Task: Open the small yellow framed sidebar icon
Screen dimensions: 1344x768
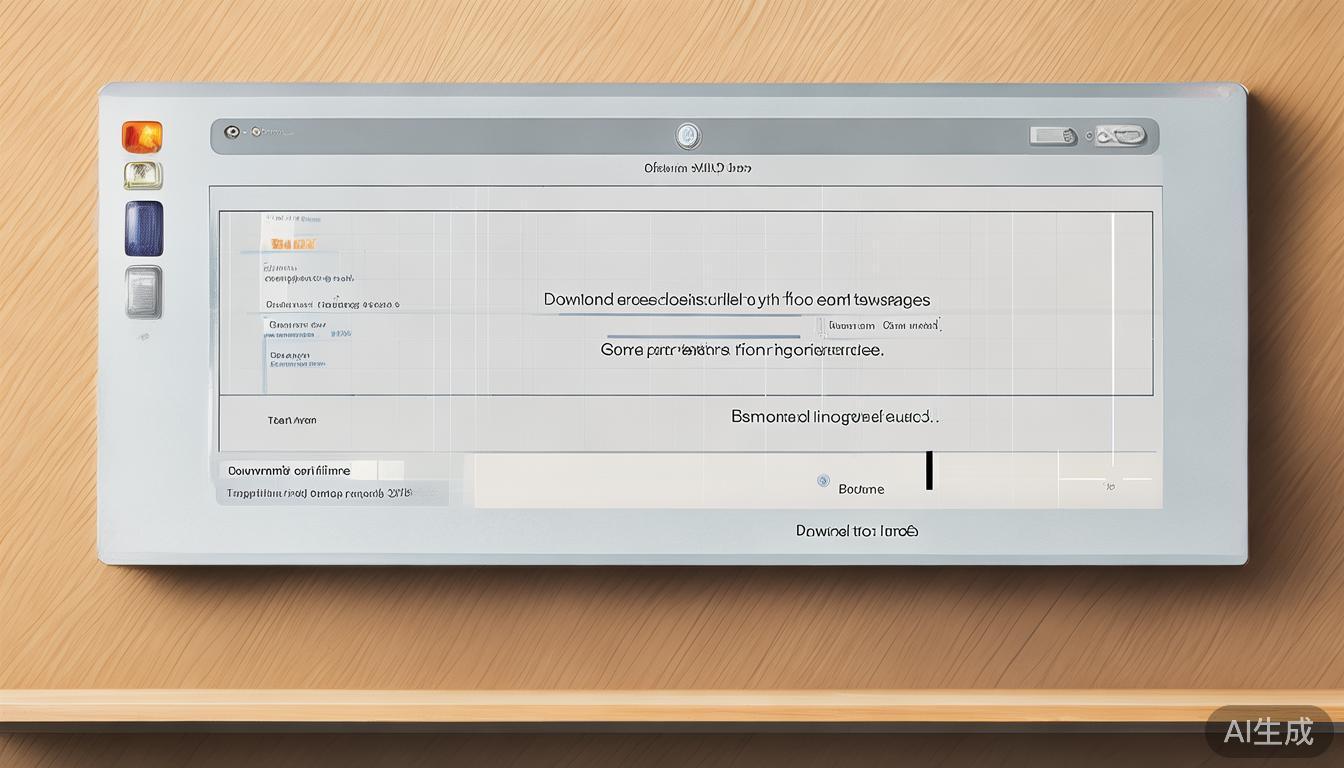Action: 143,176
